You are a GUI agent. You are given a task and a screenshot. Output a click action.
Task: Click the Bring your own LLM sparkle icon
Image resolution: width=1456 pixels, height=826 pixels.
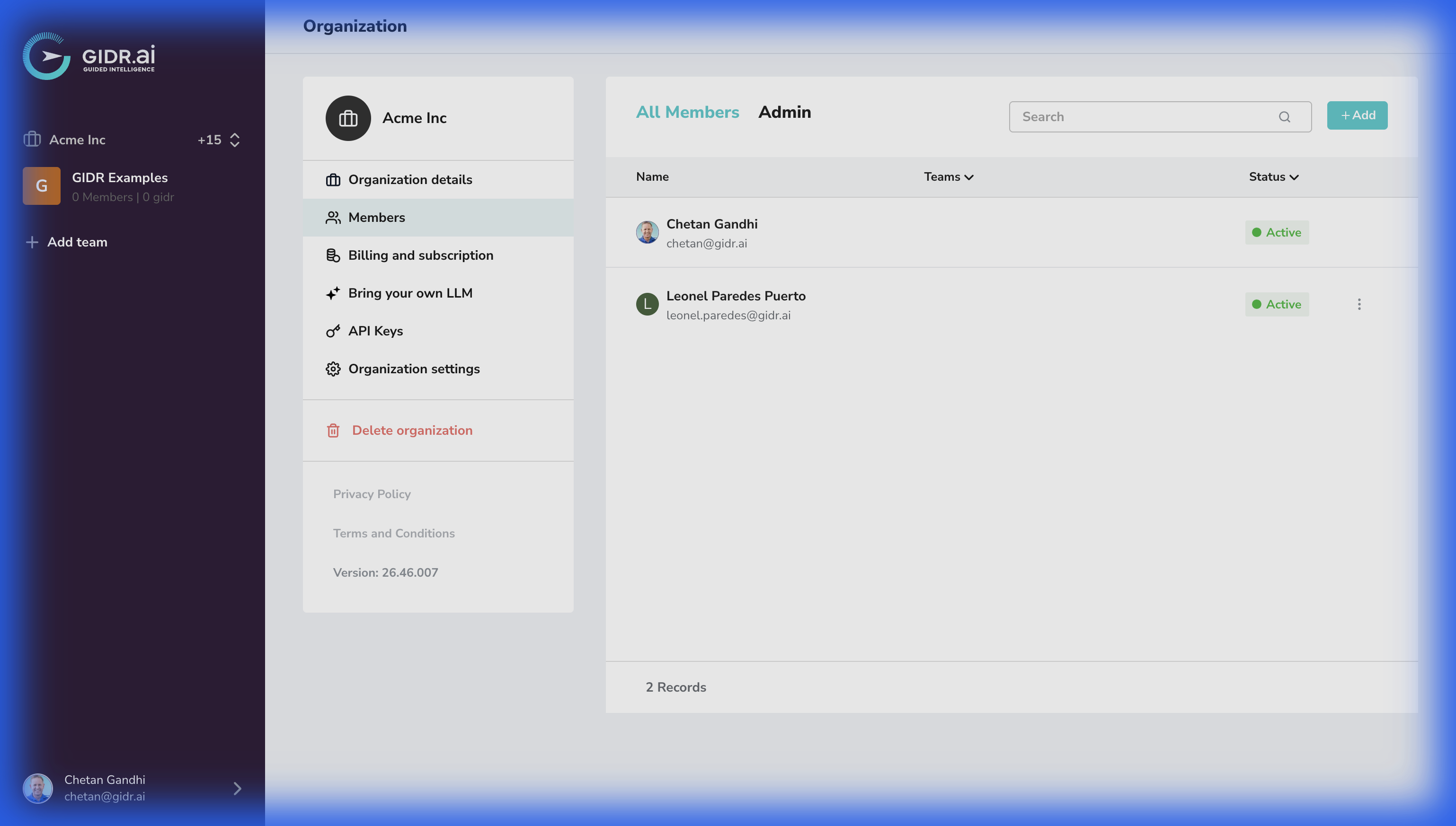[x=333, y=293]
